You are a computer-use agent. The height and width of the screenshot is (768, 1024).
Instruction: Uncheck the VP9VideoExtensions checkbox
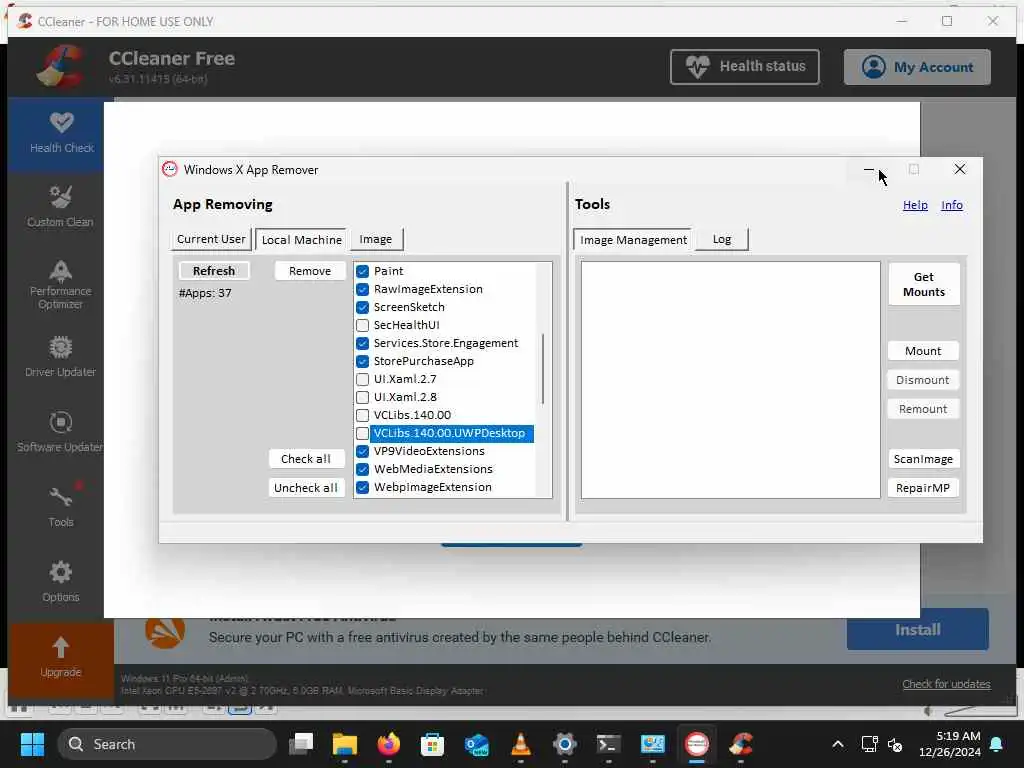[x=362, y=451]
